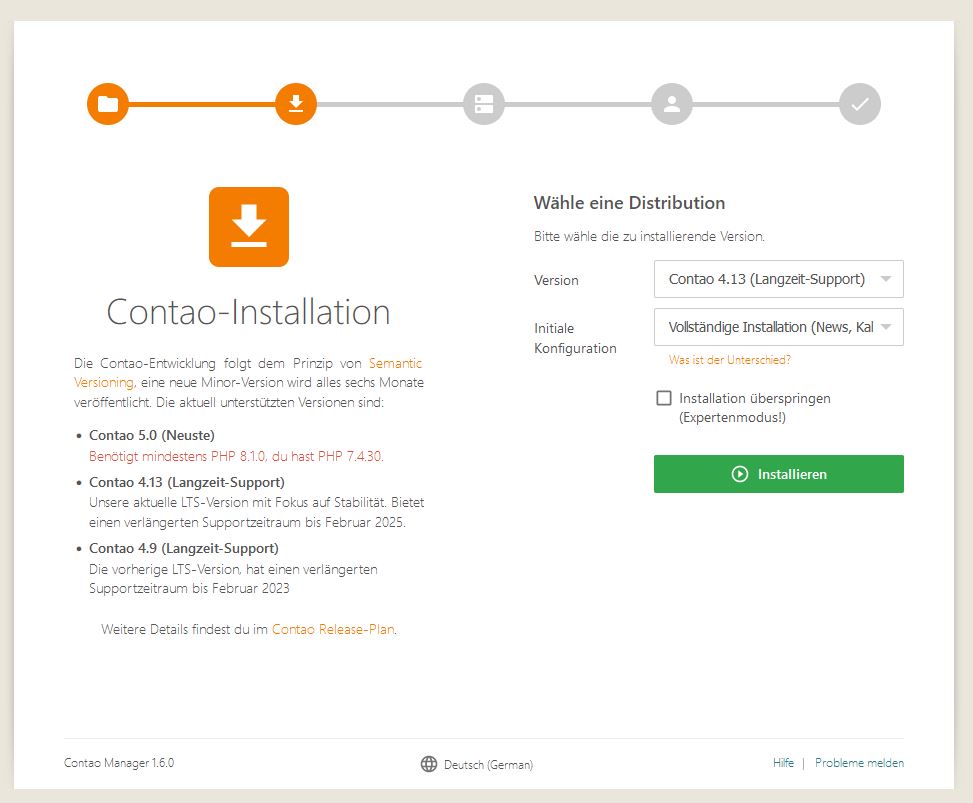973x803 pixels.
Task: Click the PHP 8.1.0 requirement warning text
Action: [x=236, y=456]
